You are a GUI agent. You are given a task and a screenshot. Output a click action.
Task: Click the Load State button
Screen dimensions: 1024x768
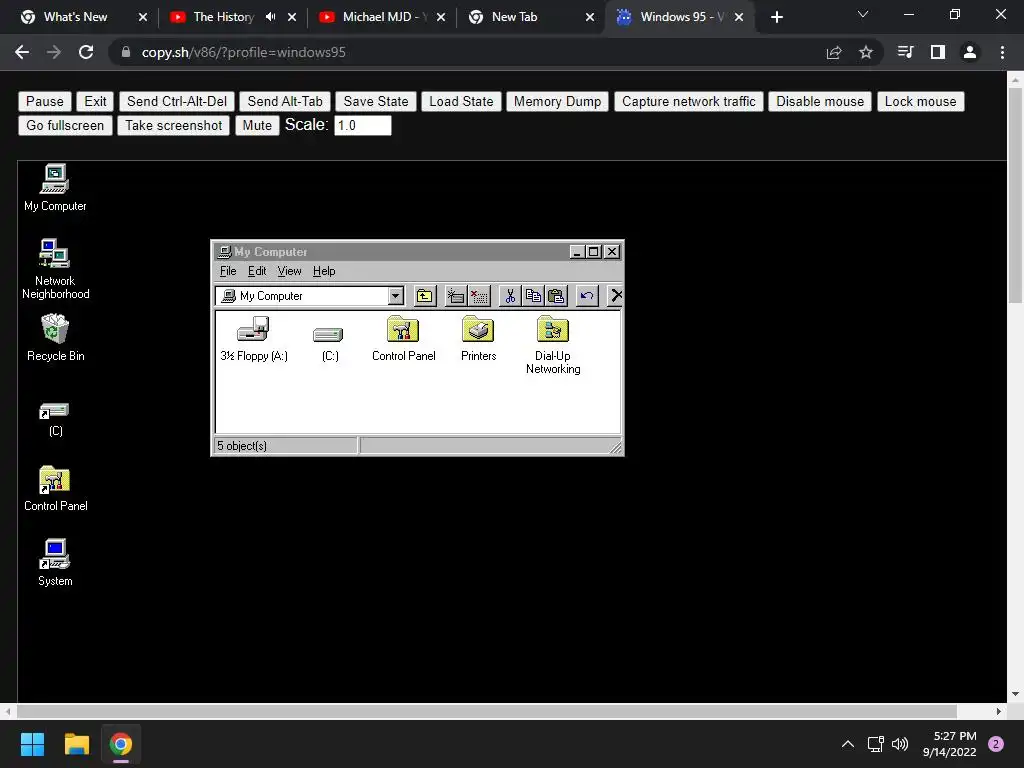461,101
